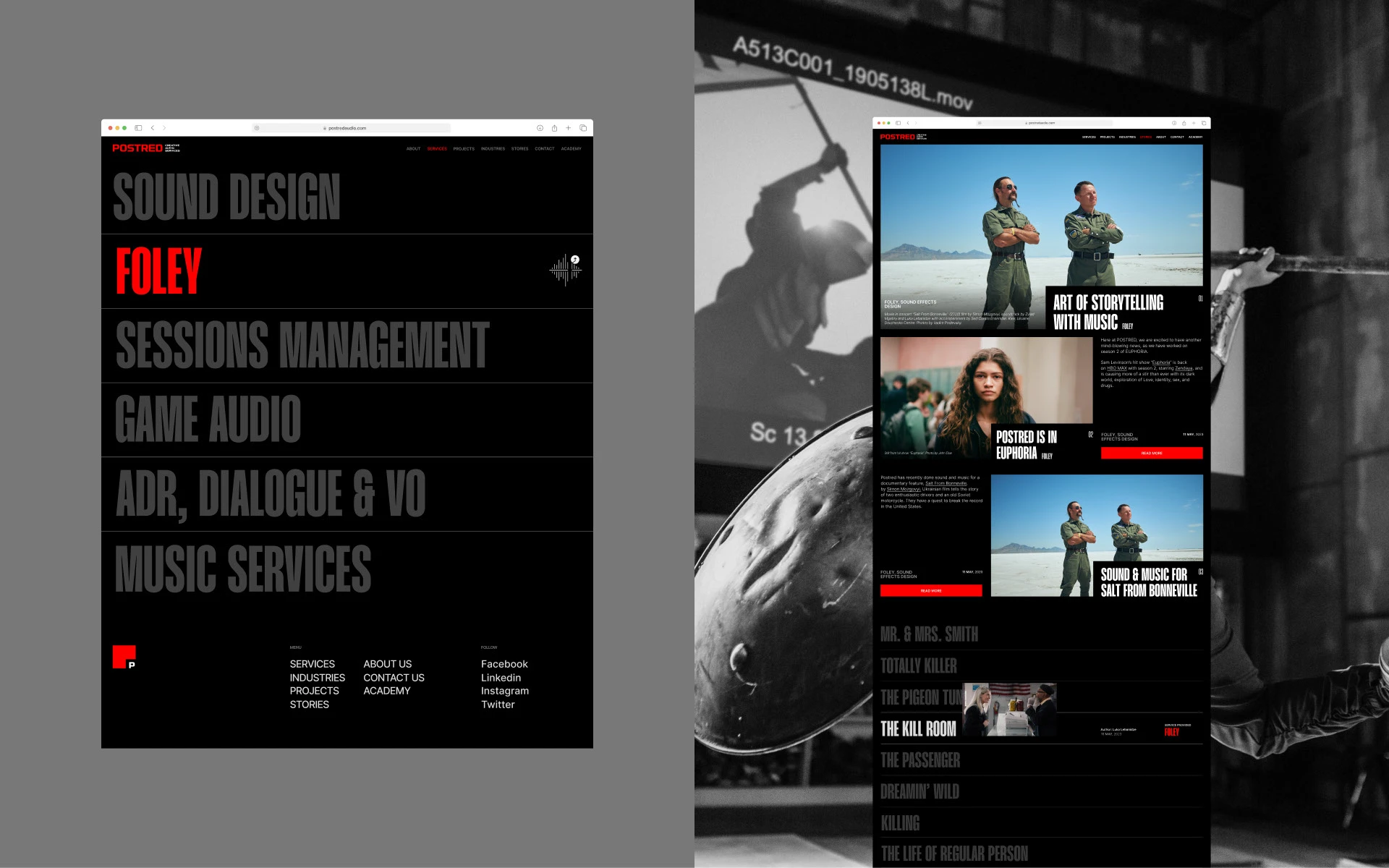Click CONTACT US in the footer
The width and height of the screenshot is (1389, 868).
394,678
